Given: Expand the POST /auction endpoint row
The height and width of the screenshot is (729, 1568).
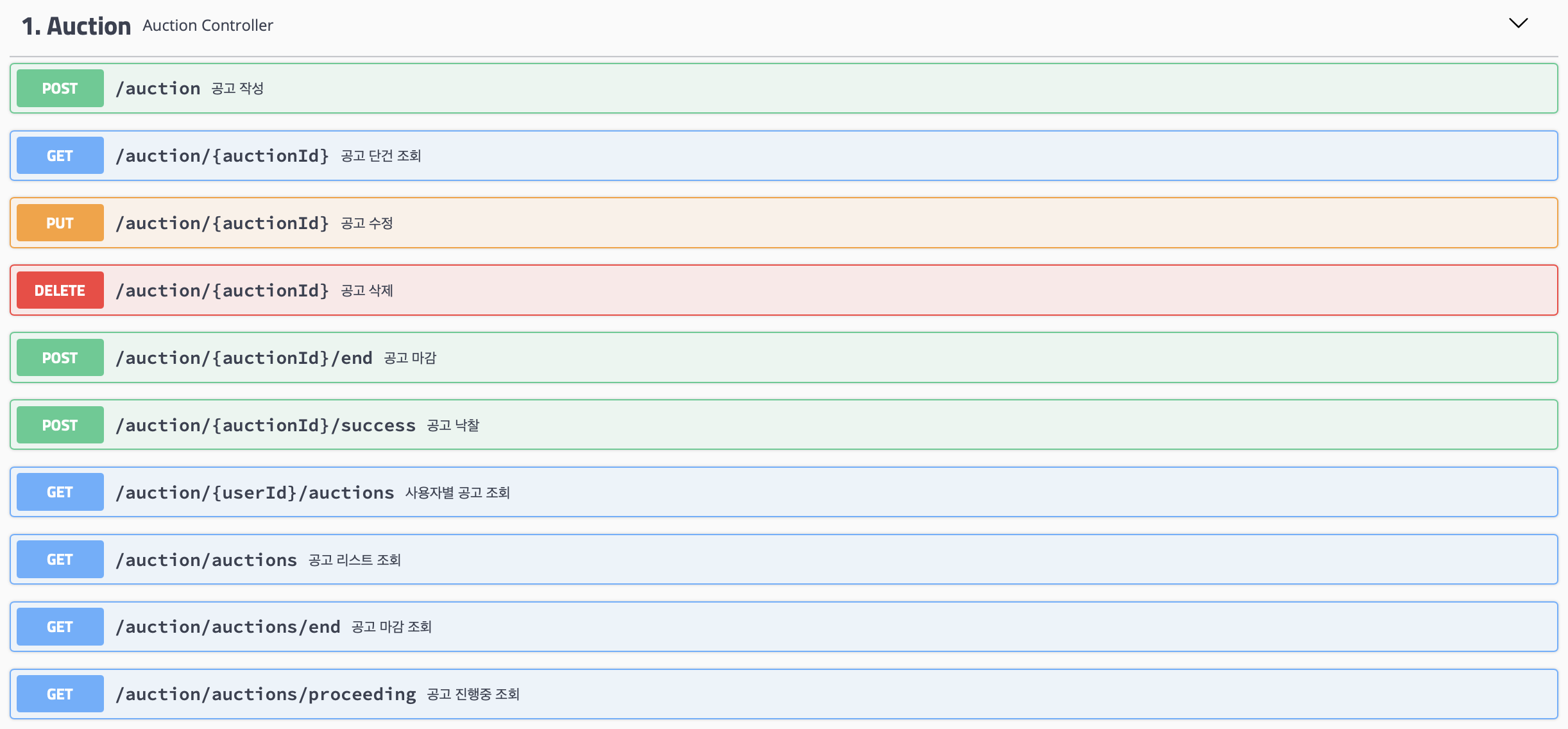Looking at the screenshot, I should [834, 89].
